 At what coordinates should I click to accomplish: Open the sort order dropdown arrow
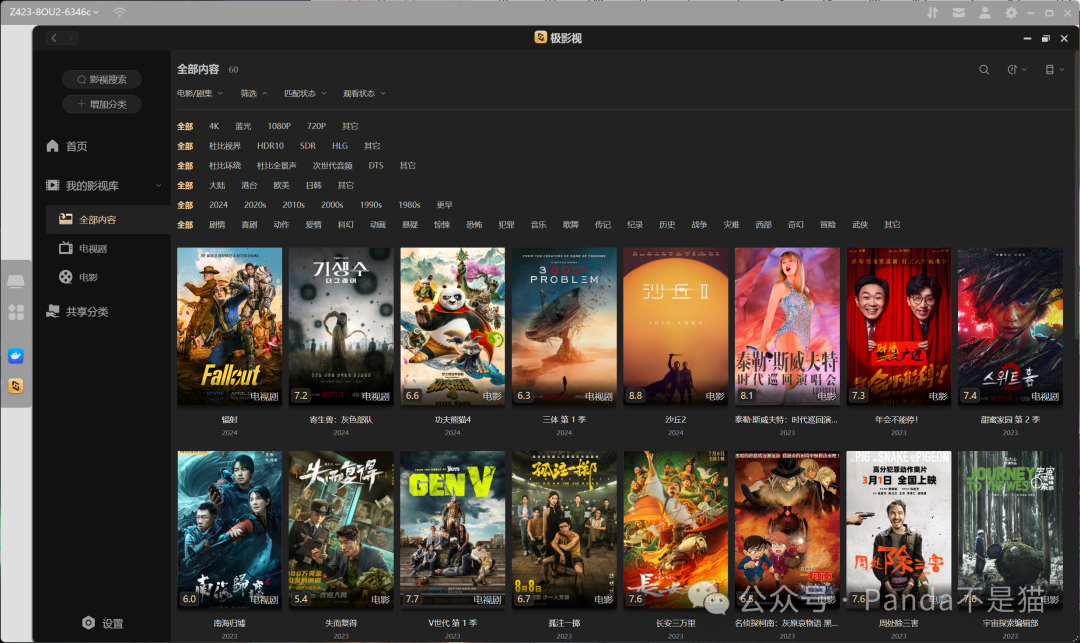point(1024,70)
